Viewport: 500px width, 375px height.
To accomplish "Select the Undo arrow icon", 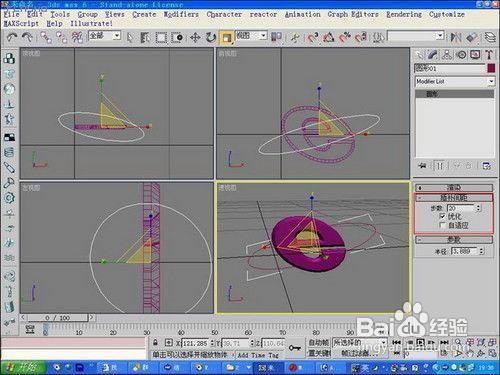I will [x=12, y=37].
